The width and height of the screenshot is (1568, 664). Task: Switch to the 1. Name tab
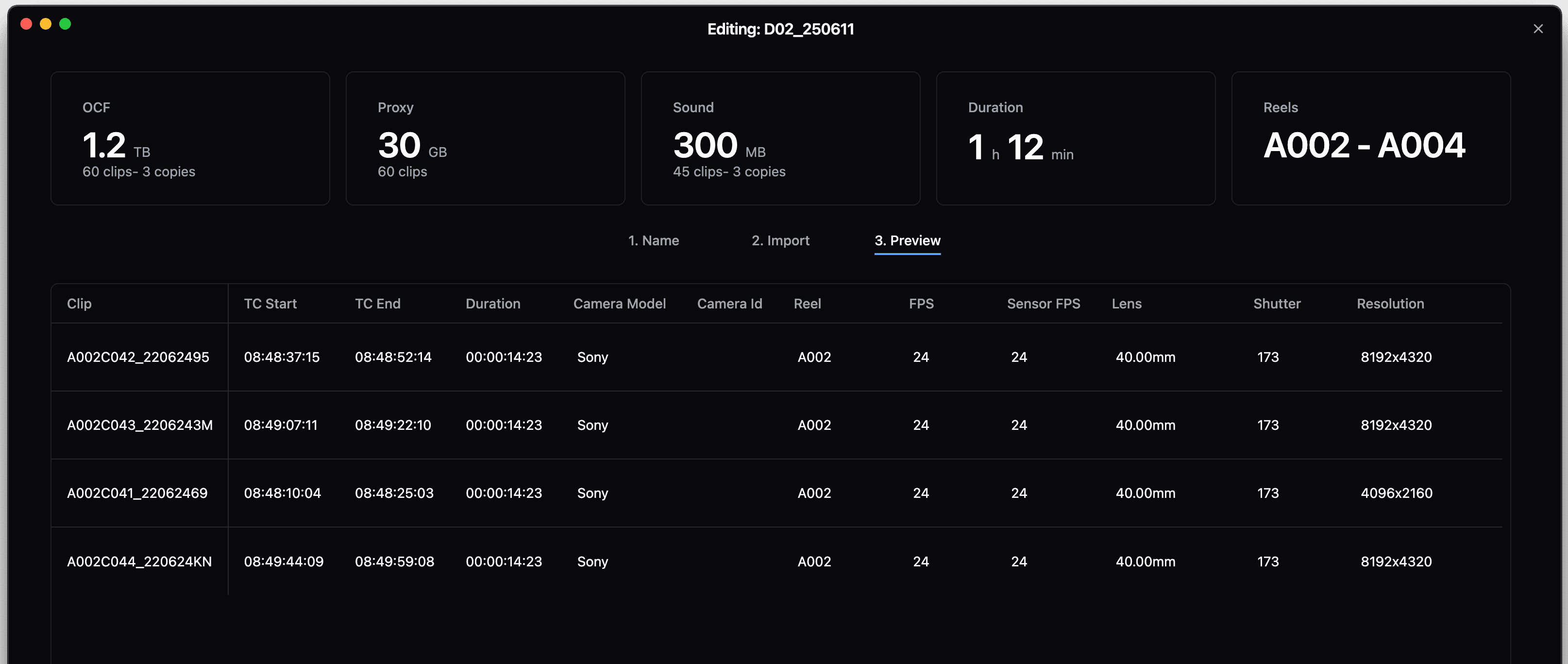click(653, 240)
